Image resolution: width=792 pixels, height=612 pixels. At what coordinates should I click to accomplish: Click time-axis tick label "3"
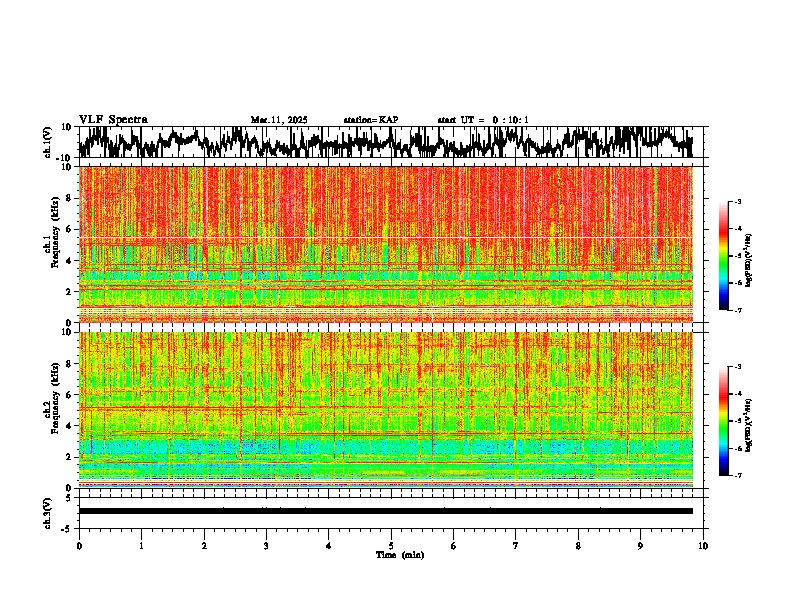[x=266, y=546]
